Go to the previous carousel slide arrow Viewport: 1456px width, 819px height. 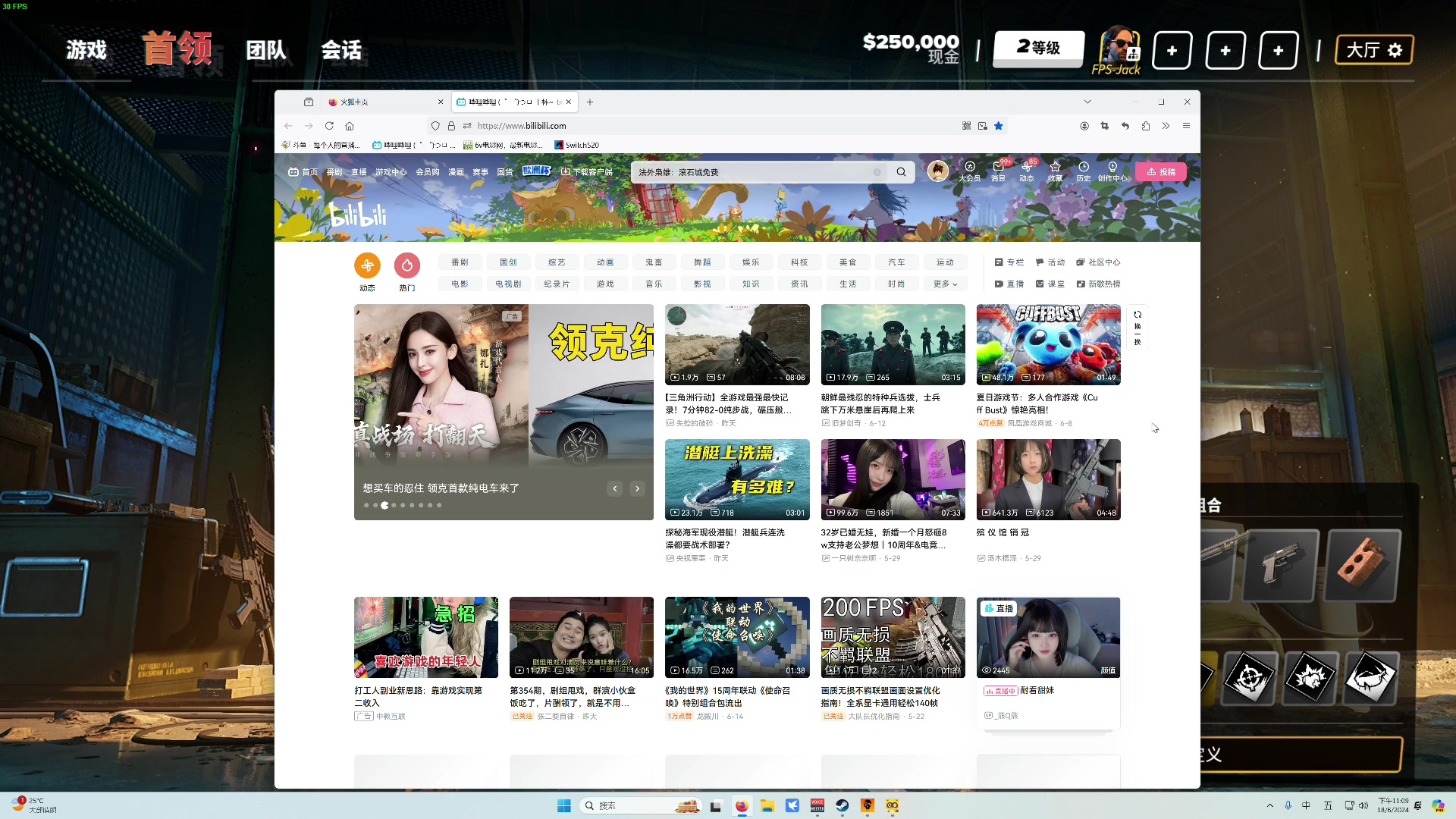pyautogui.click(x=615, y=489)
